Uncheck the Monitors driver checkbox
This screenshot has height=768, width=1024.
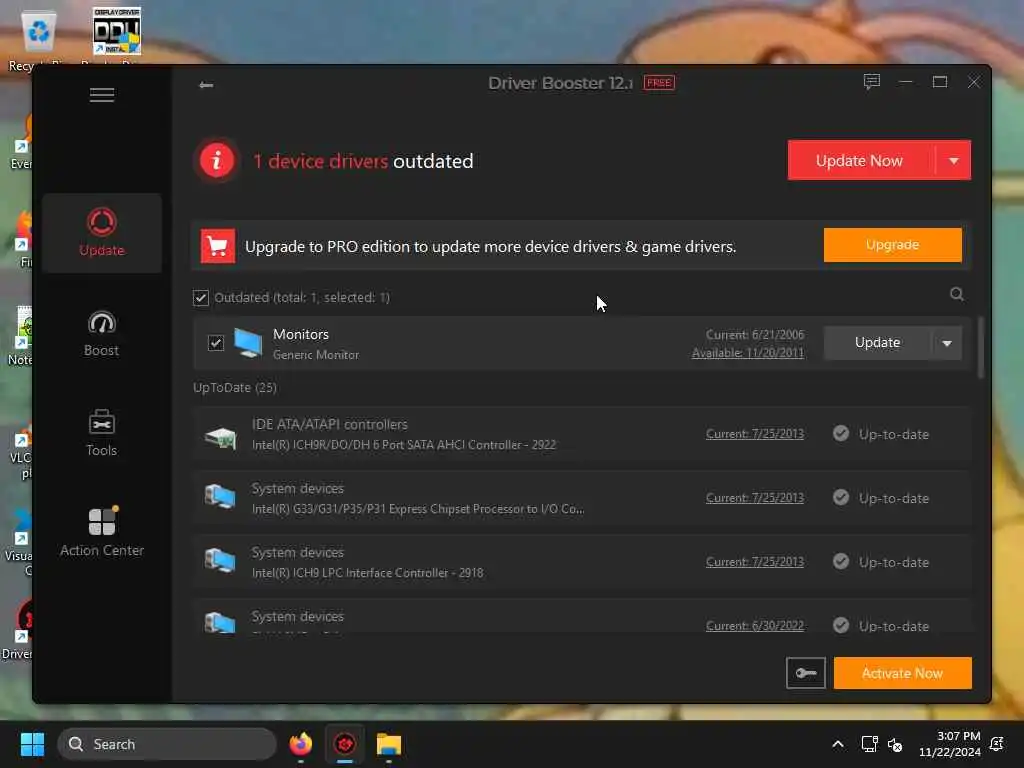pos(216,343)
